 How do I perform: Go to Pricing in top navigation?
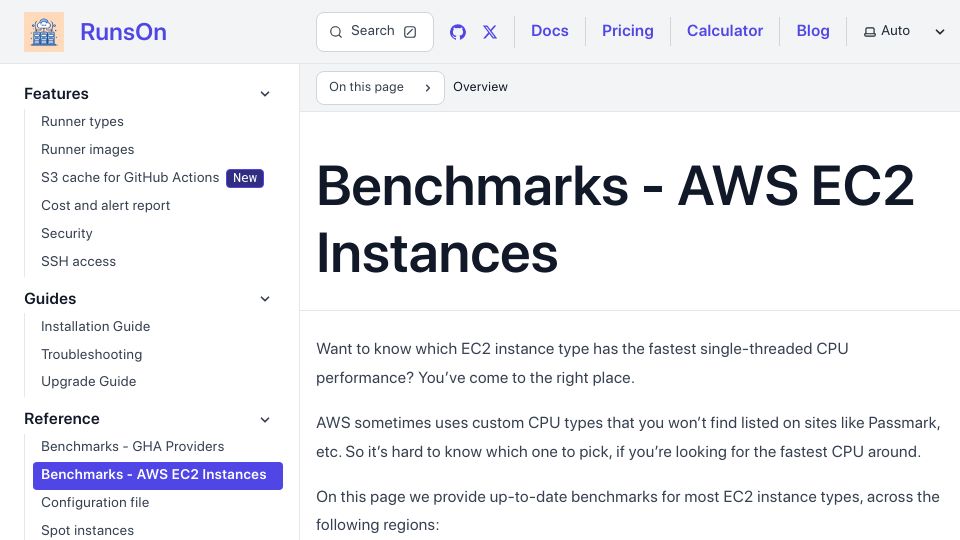(x=628, y=31)
